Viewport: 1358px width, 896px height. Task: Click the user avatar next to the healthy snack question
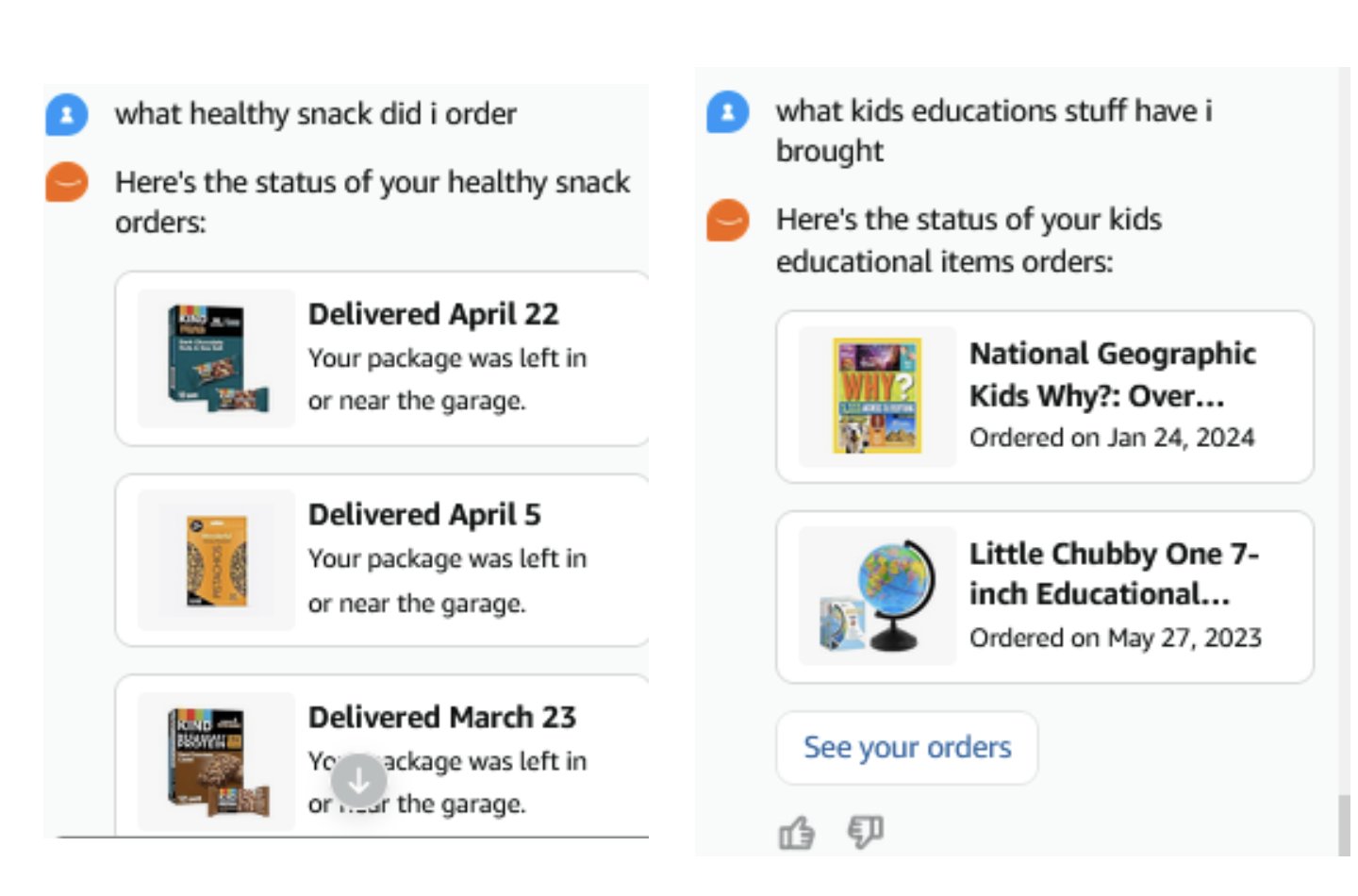(x=66, y=113)
